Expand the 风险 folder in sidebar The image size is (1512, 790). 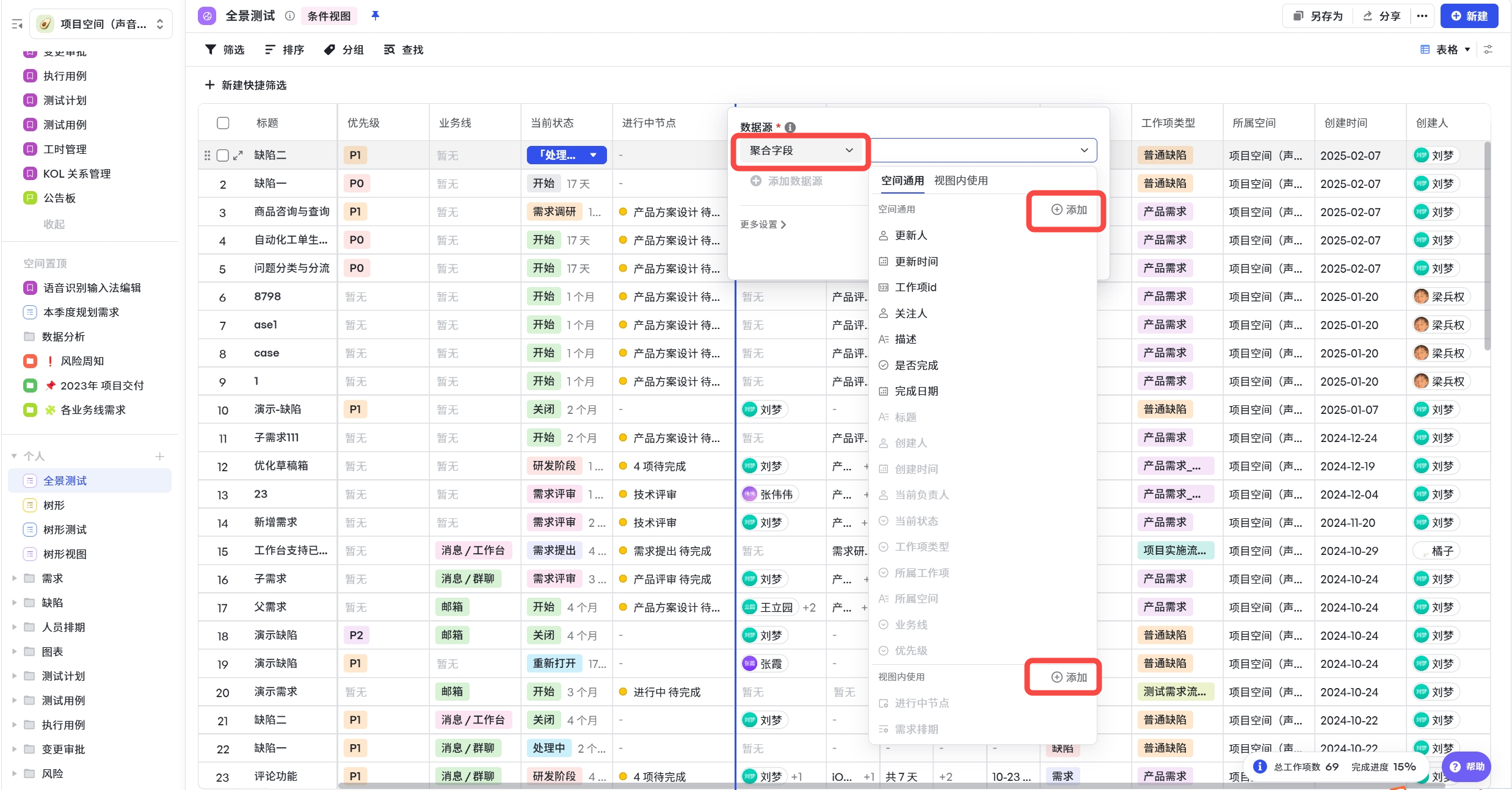click(x=14, y=774)
